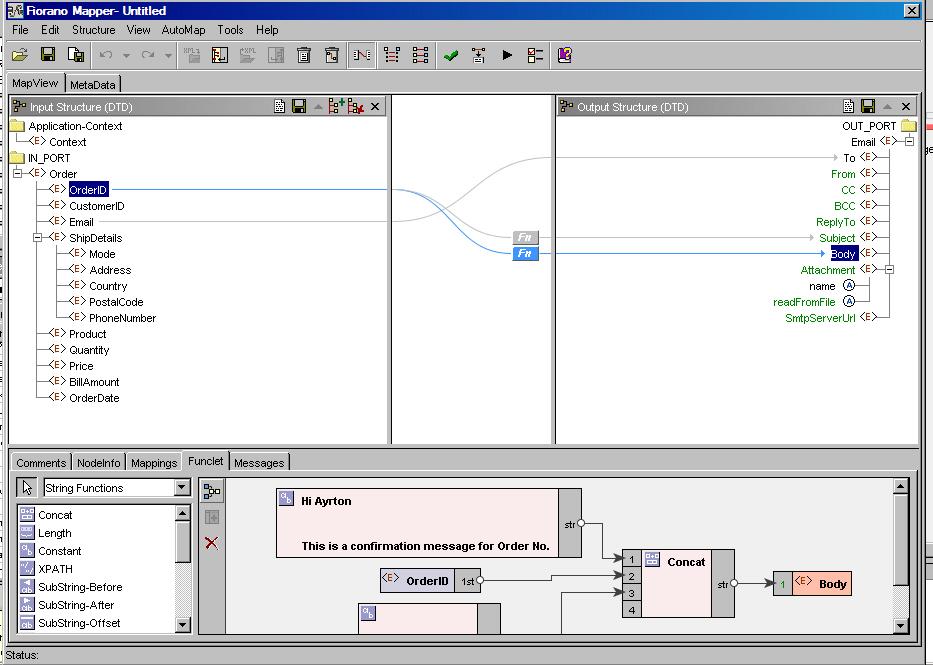Select BillAmount in input structure
933x665 pixels.
[x=94, y=382]
